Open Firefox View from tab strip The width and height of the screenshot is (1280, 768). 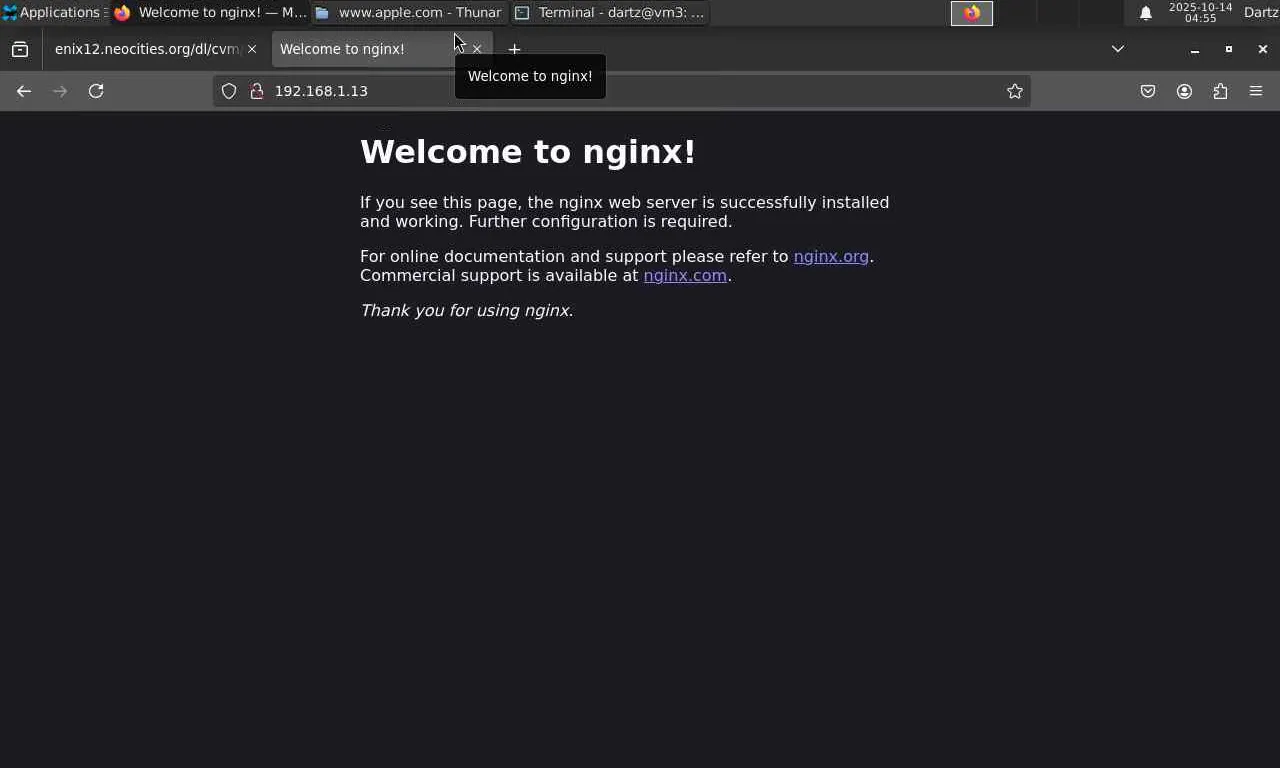click(20, 49)
